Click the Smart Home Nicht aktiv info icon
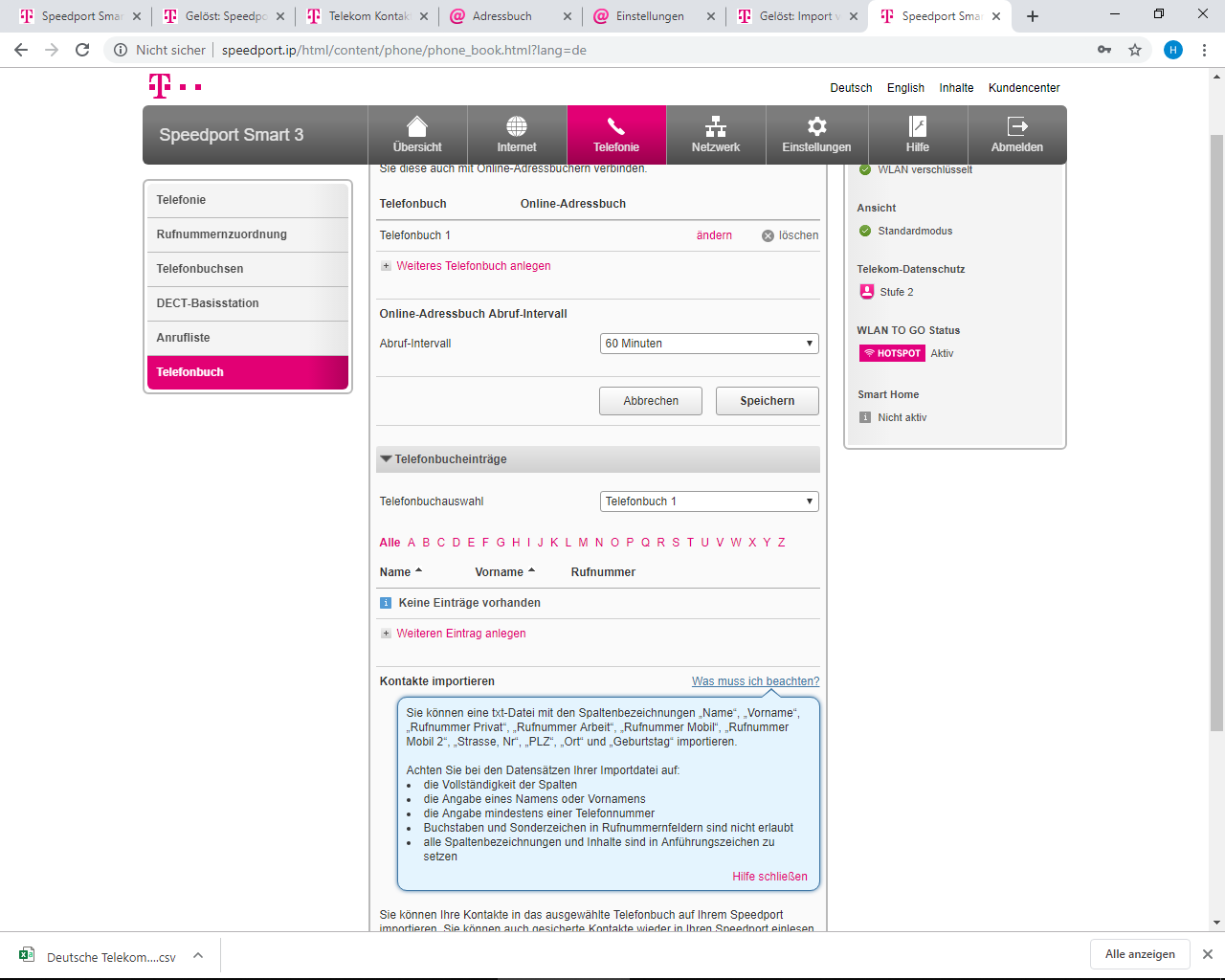The image size is (1225, 980). tap(865, 417)
